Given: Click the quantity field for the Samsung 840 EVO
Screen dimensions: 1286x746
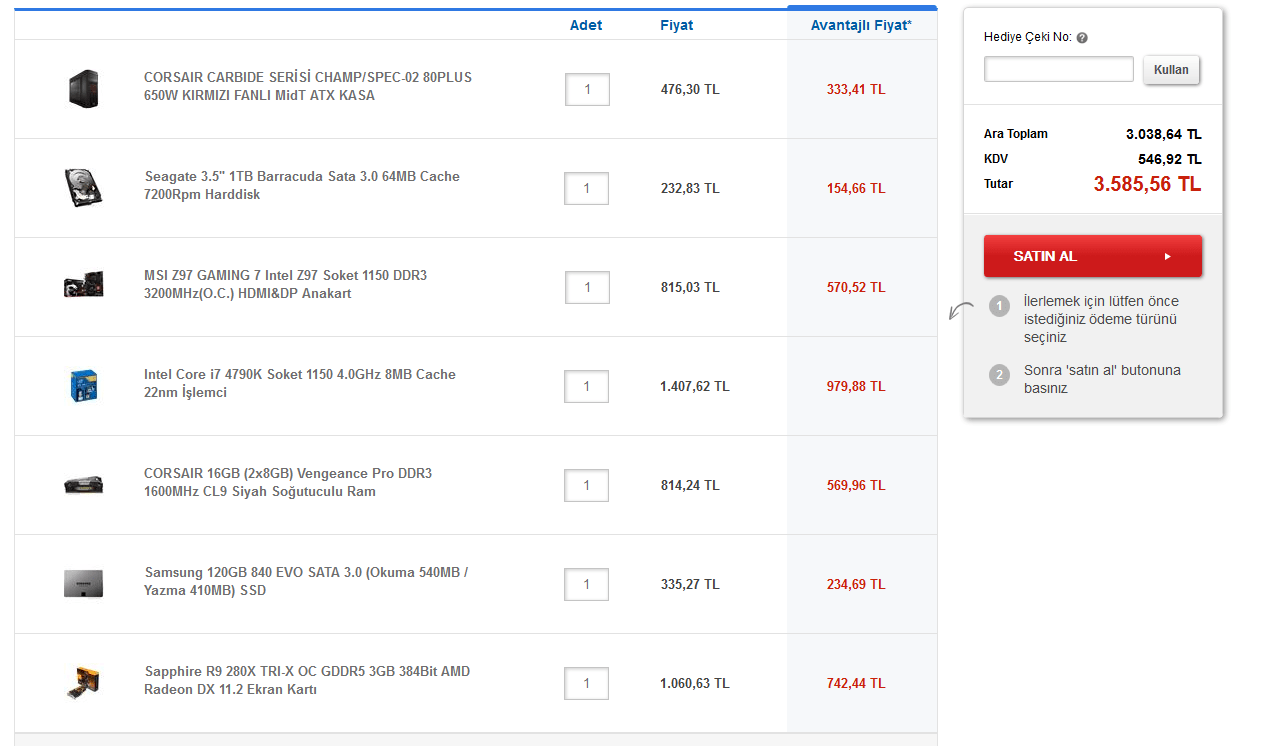Looking at the screenshot, I should (x=587, y=584).
